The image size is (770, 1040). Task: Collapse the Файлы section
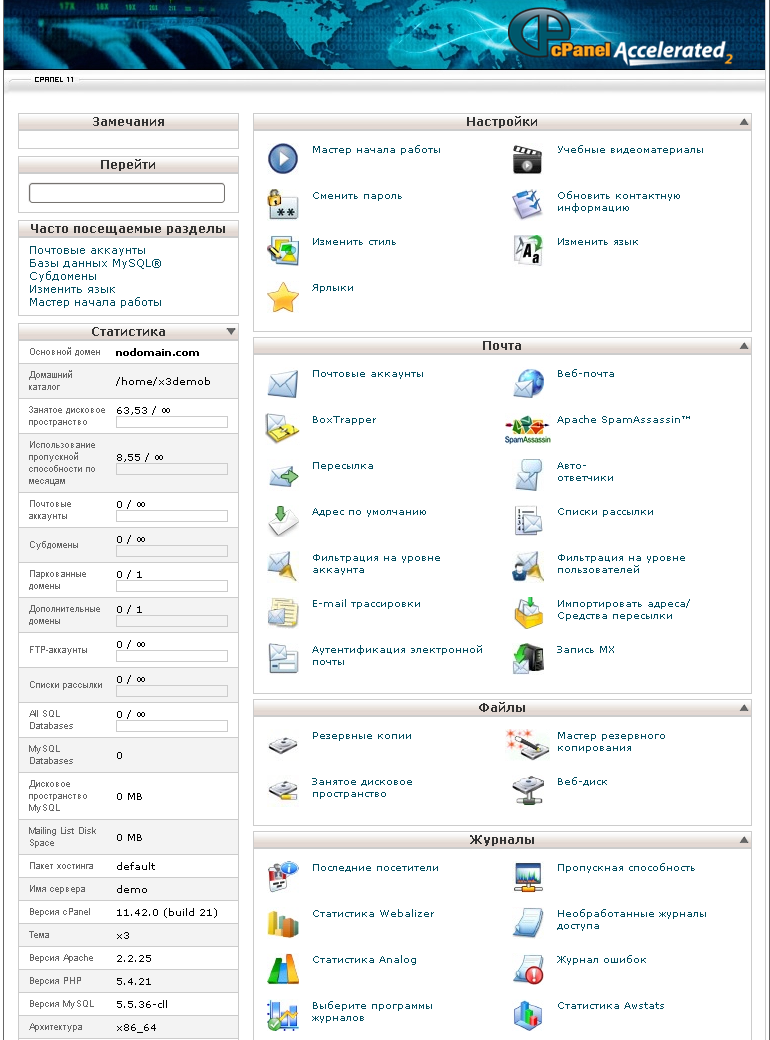(x=743, y=708)
